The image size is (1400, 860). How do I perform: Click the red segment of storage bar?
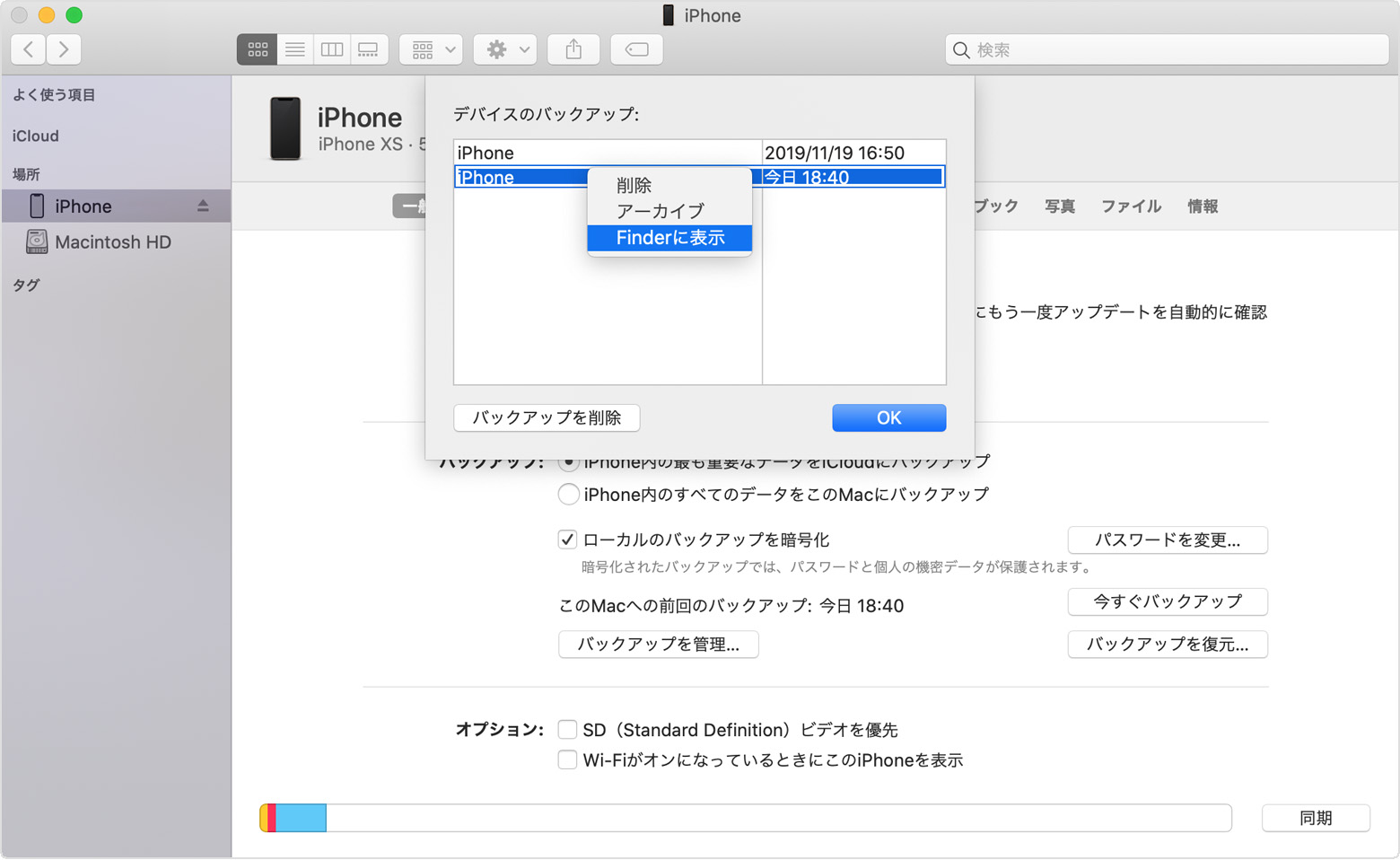[272, 818]
